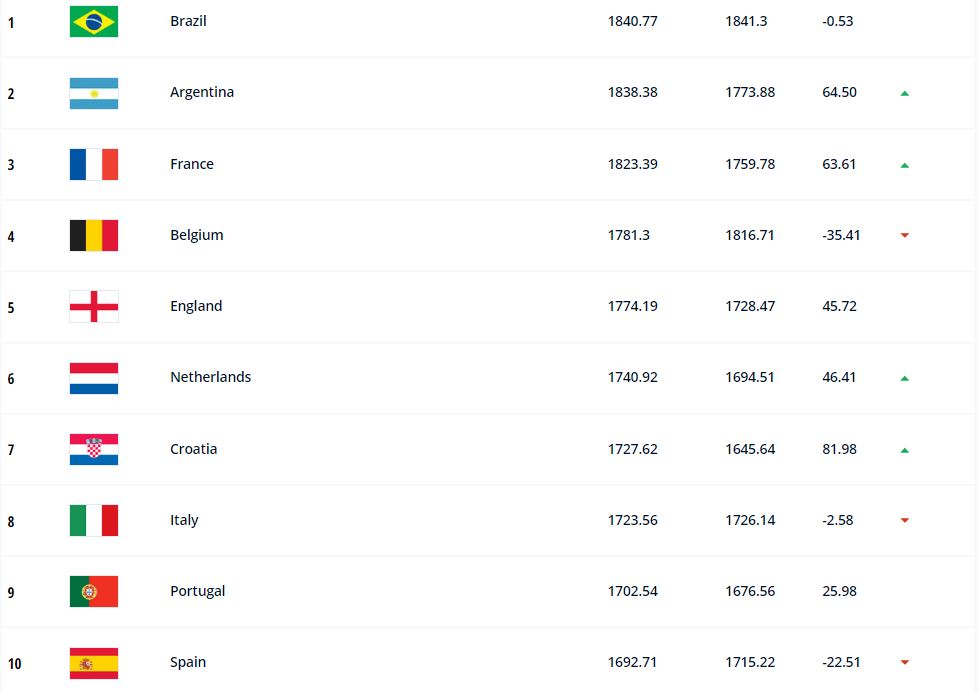Click Argentina's green up-arrow indicator
The height and width of the screenshot is (691, 978).
pos(904,93)
